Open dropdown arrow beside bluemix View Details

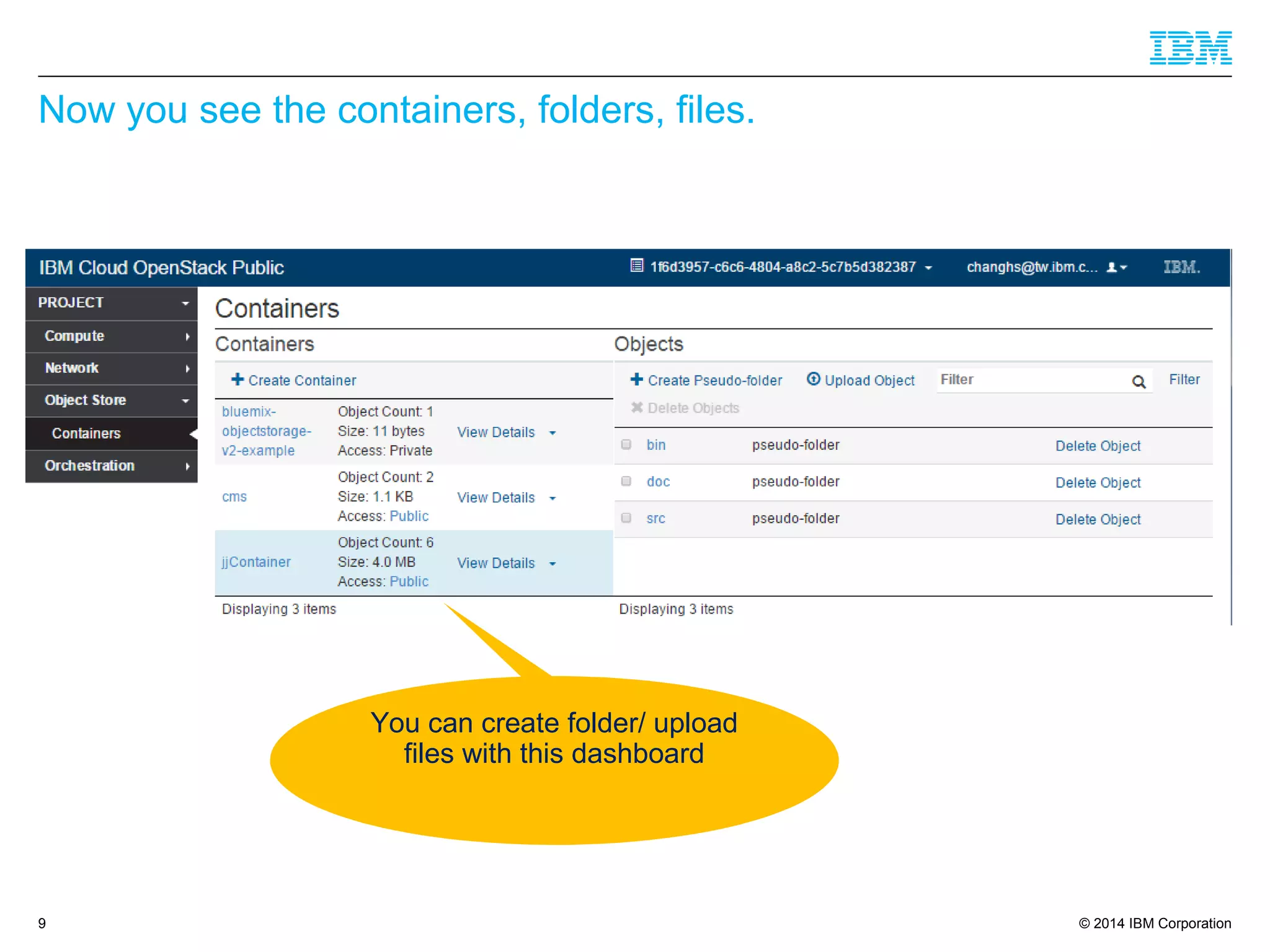click(553, 433)
